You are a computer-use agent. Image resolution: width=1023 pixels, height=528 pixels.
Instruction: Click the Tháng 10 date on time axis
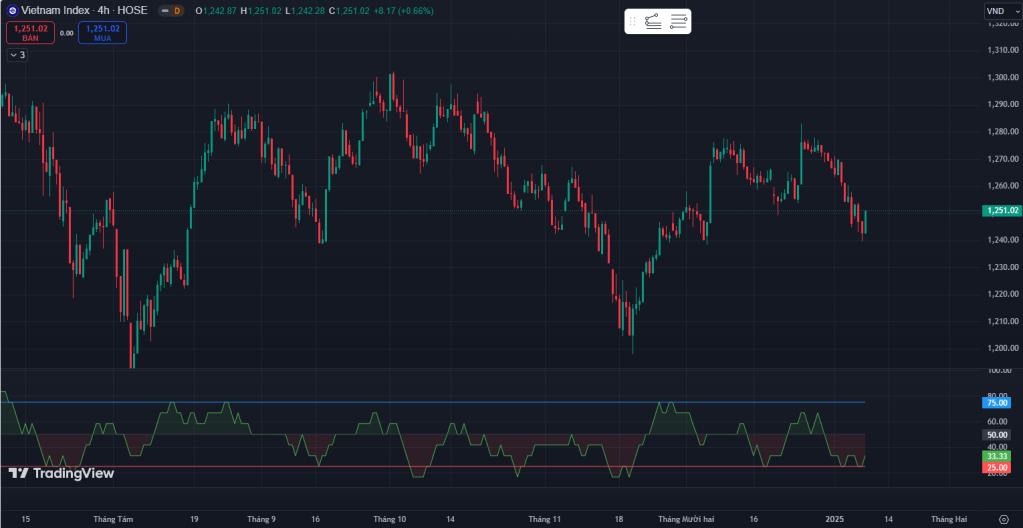(x=389, y=519)
